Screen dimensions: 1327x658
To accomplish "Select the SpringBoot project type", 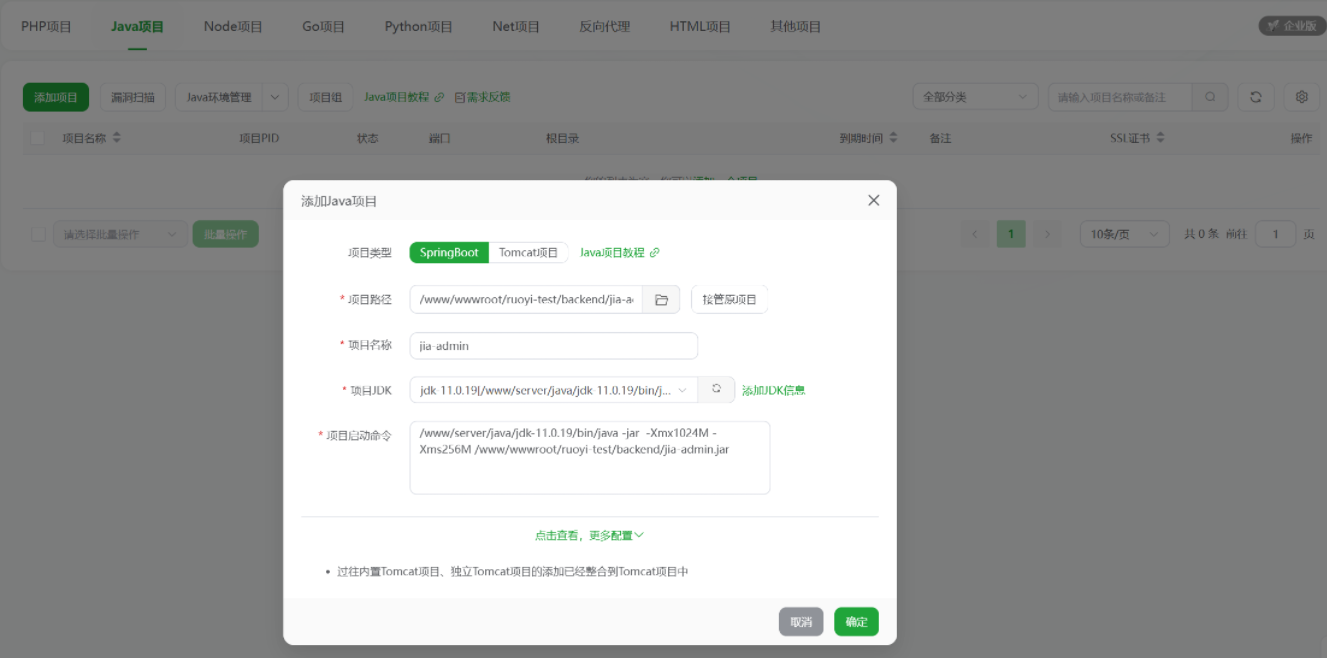I will (x=449, y=253).
